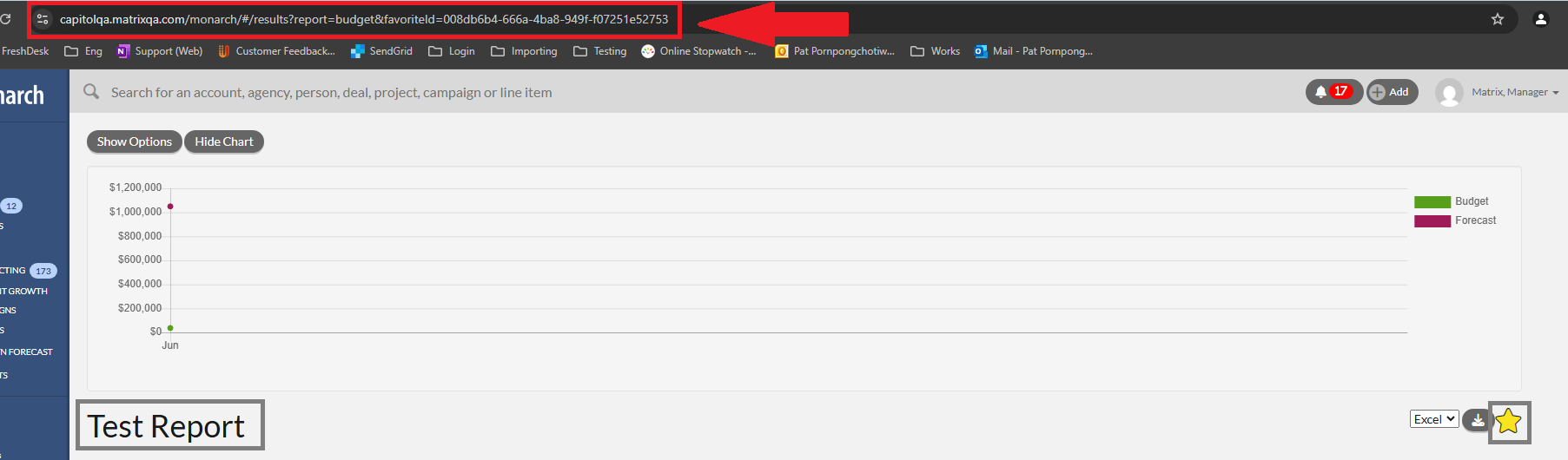Click the browser reload icon

(x=5, y=18)
